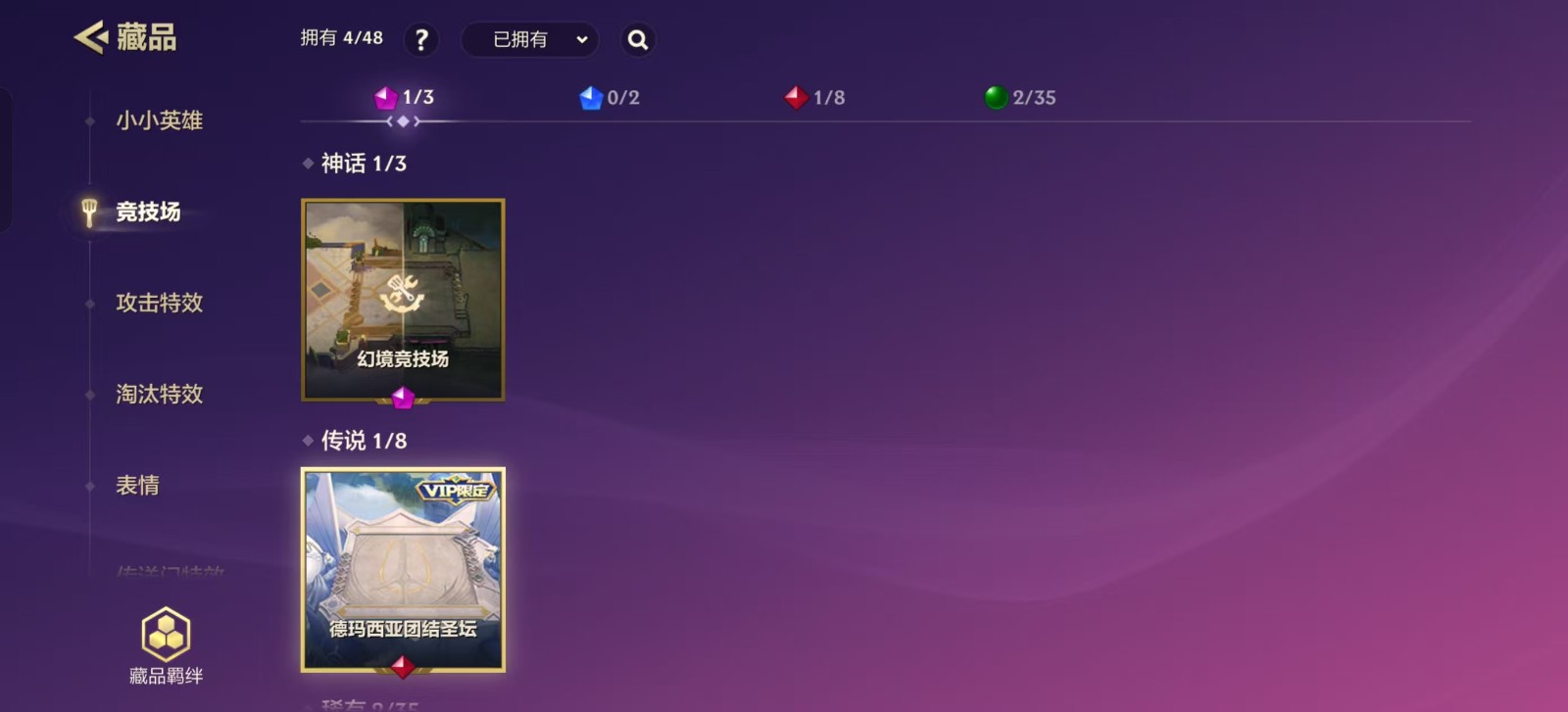Open 攻击特效 category
Image resolution: width=1568 pixels, height=712 pixels.
click(x=159, y=303)
